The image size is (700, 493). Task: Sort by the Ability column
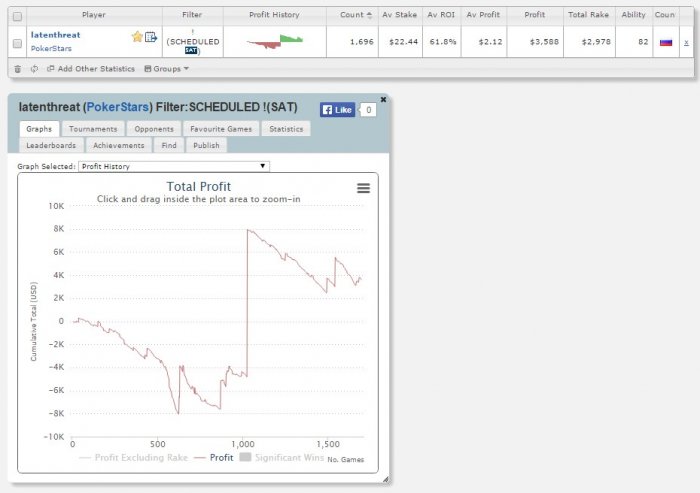point(633,15)
